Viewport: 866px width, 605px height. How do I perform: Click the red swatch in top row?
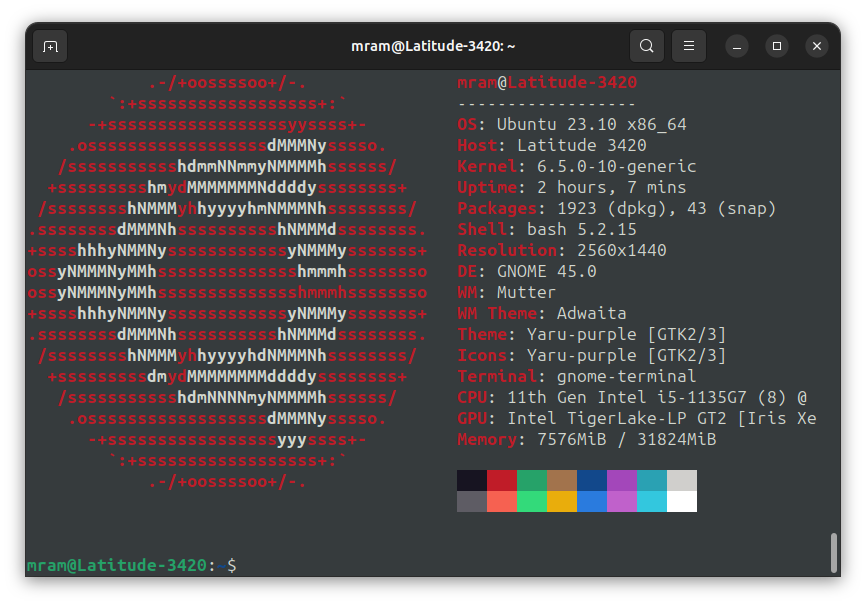pos(502,480)
